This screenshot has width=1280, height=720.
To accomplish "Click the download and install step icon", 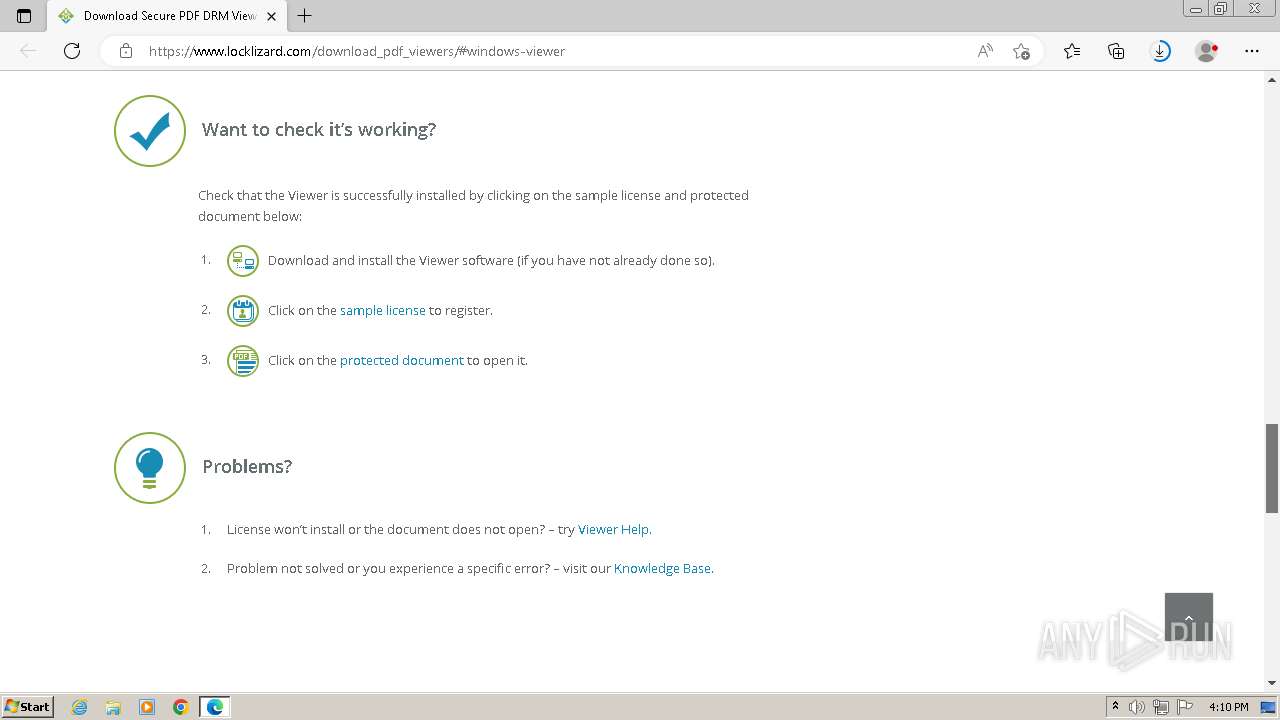I will click(x=243, y=261).
